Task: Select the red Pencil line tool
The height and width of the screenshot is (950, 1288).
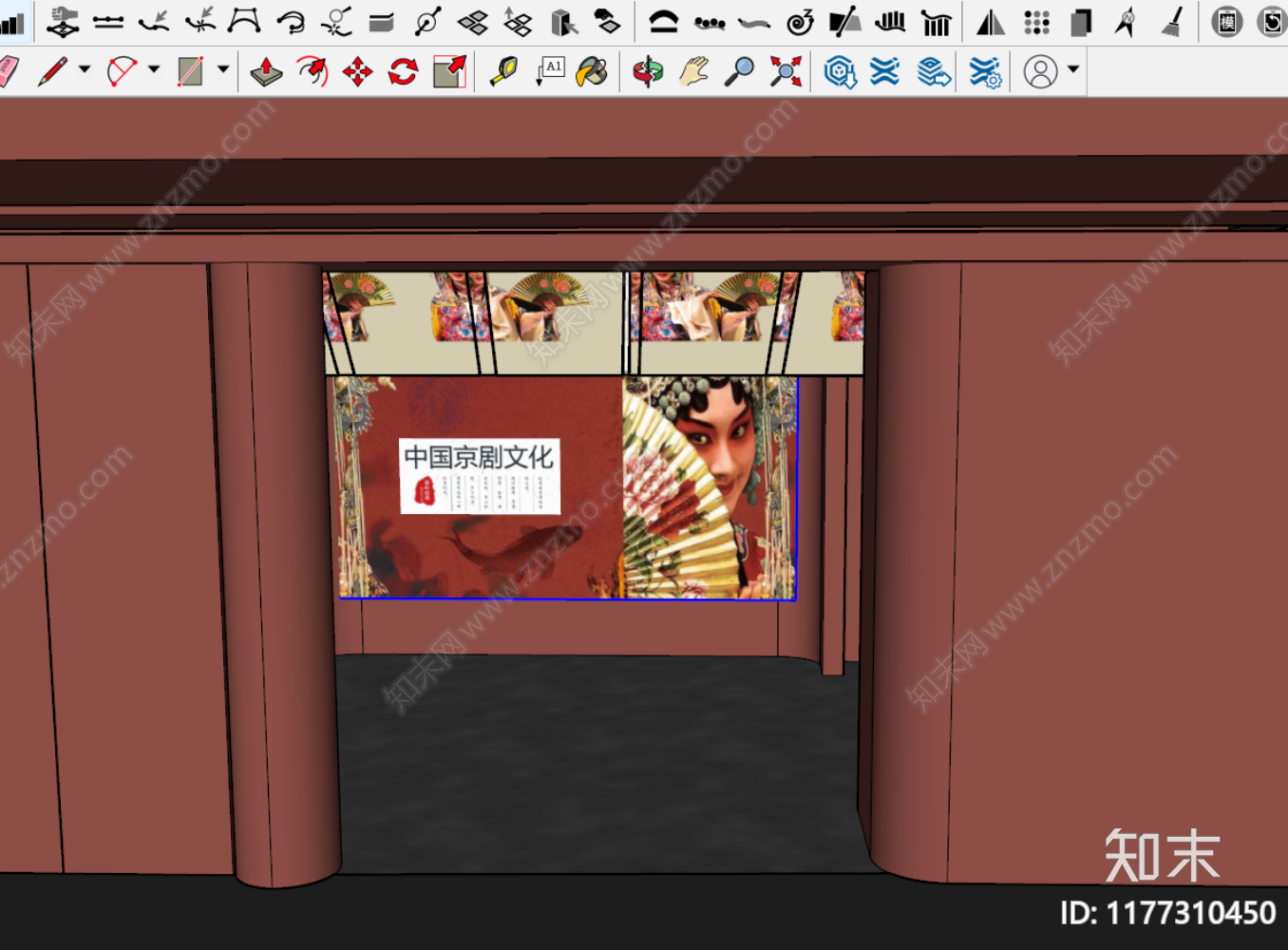Action: [x=52, y=71]
